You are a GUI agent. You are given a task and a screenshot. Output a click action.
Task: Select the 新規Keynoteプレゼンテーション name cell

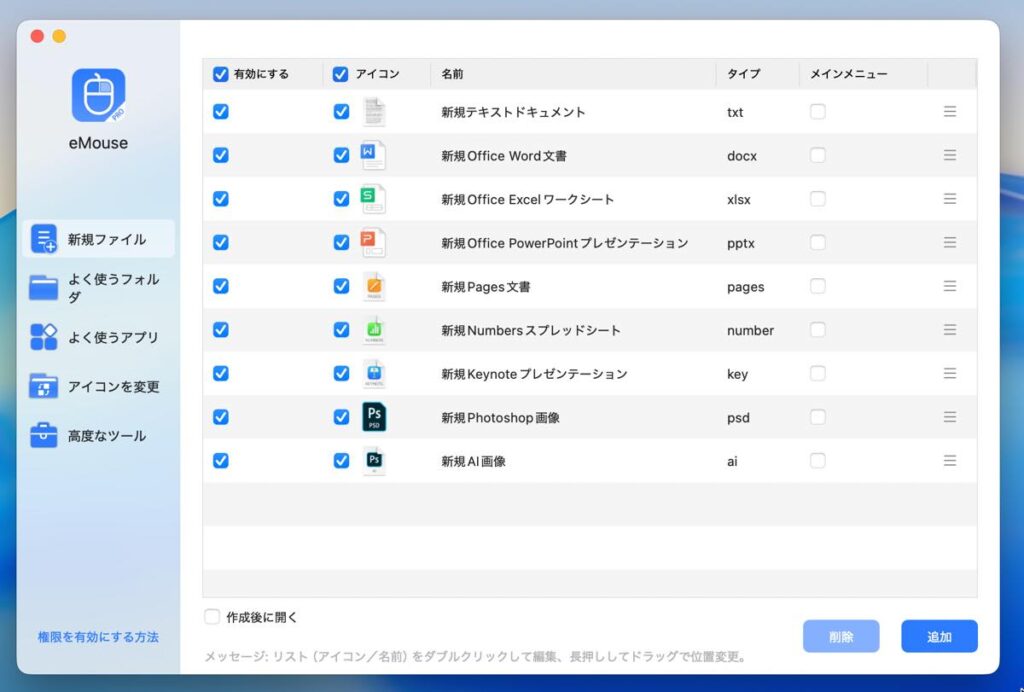[534, 374]
